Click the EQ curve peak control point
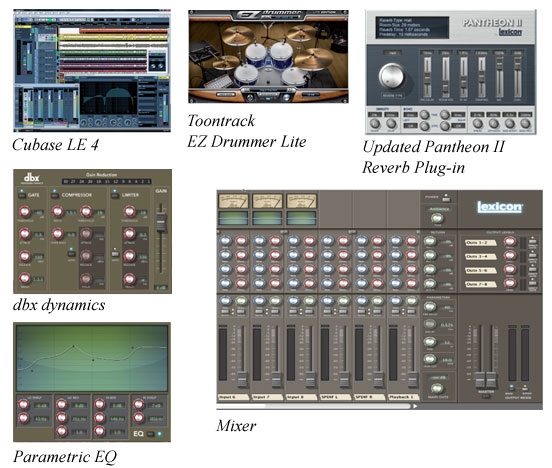This screenshot has height=468, width=552. click(x=74, y=347)
